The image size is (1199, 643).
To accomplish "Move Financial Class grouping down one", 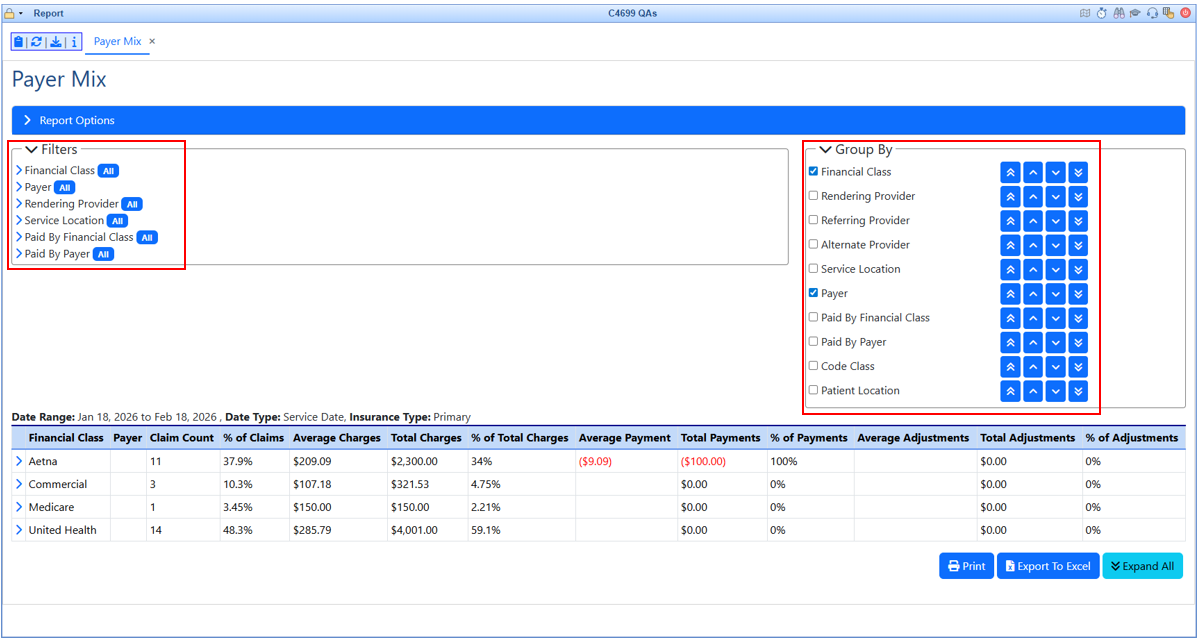I will pos(1055,173).
